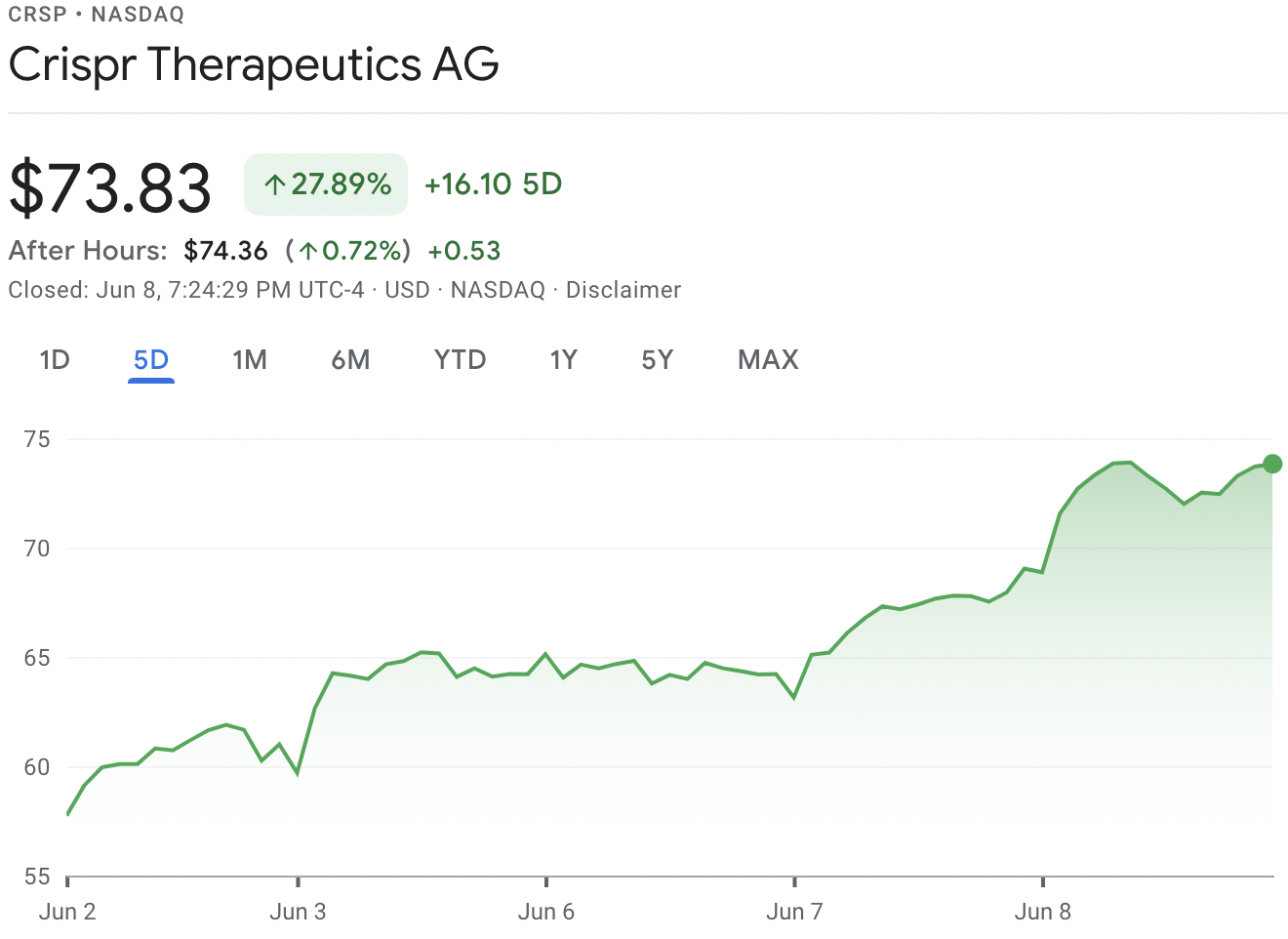Click the CRSP NASDAQ ticker label
Viewport: 1288px width, 939px height.
pos(96,14)
